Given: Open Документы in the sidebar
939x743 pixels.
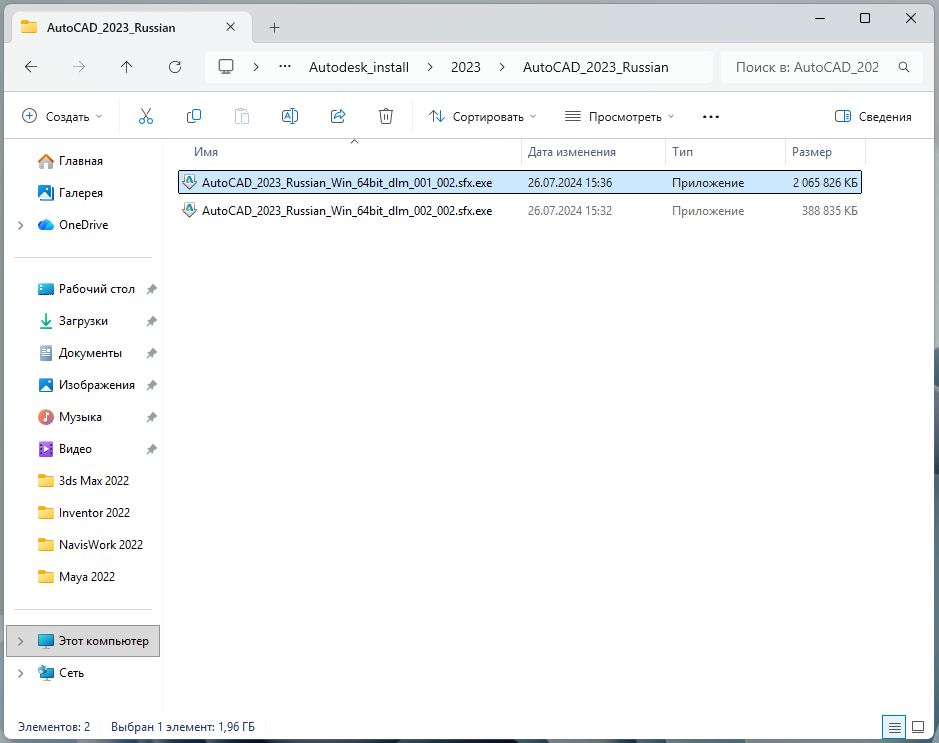Looking at the screenshot, I should click(x=80, y=353).
